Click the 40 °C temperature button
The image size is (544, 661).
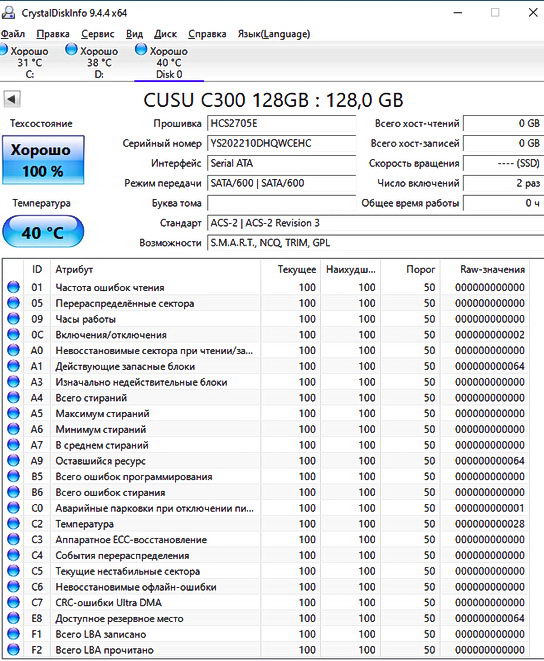(x=43, y=232)
